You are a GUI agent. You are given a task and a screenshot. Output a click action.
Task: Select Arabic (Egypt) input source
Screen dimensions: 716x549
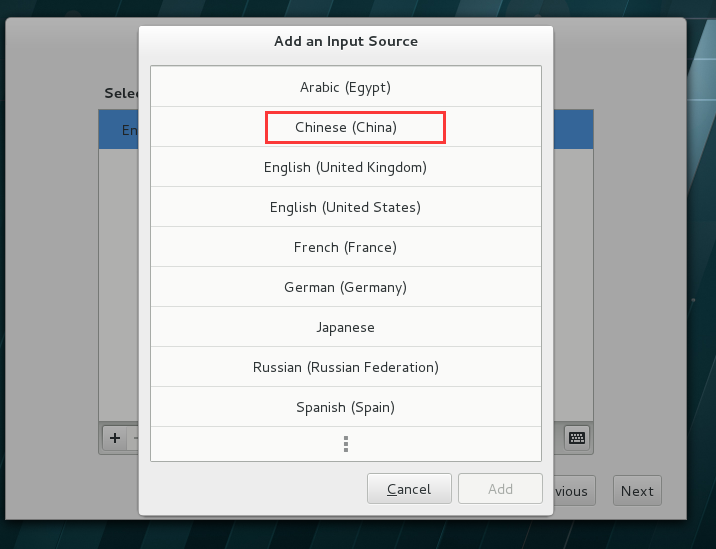[x=346, y=87]
